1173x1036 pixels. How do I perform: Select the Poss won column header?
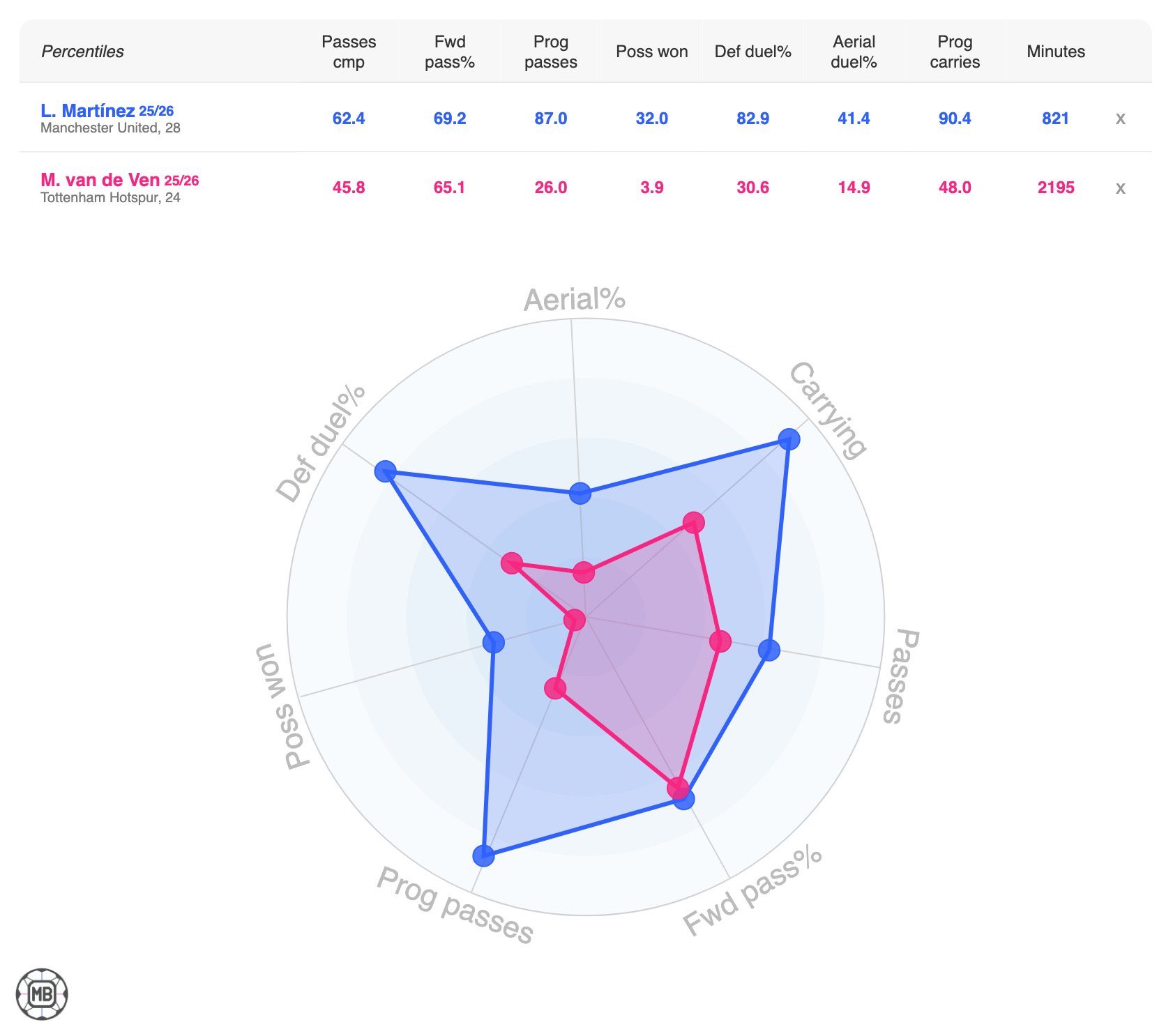coord(651,52)
